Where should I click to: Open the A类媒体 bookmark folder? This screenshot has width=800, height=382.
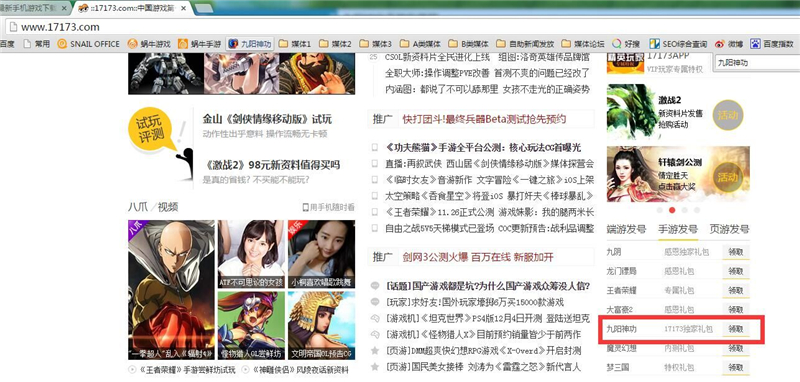coord(420,44)
